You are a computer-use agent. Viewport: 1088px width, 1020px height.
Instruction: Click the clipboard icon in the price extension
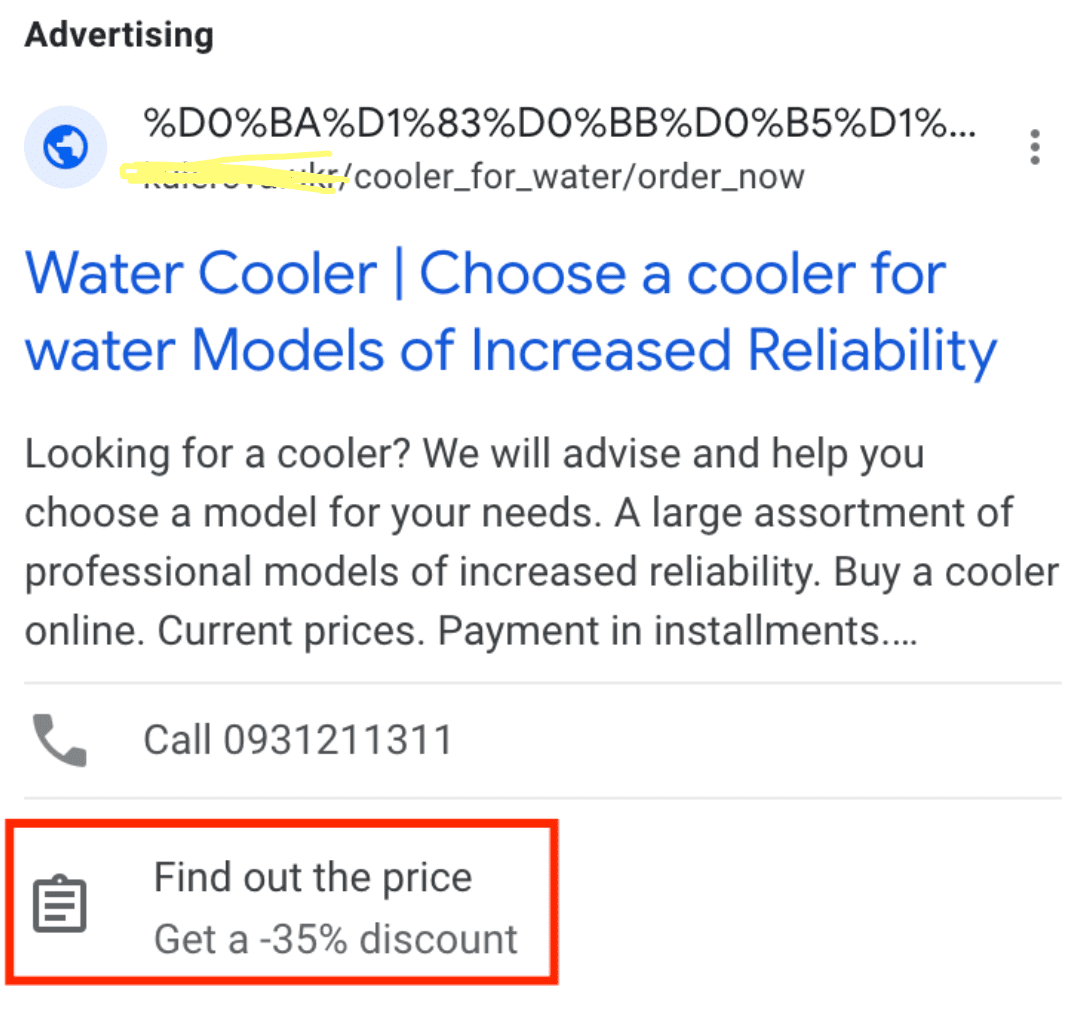(x=60, y=902)
